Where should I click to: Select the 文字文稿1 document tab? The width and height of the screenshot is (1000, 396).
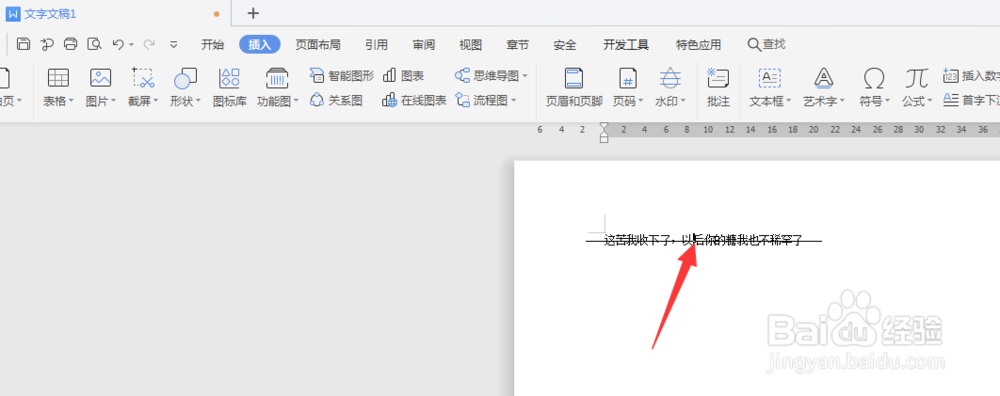pos(115,13)
